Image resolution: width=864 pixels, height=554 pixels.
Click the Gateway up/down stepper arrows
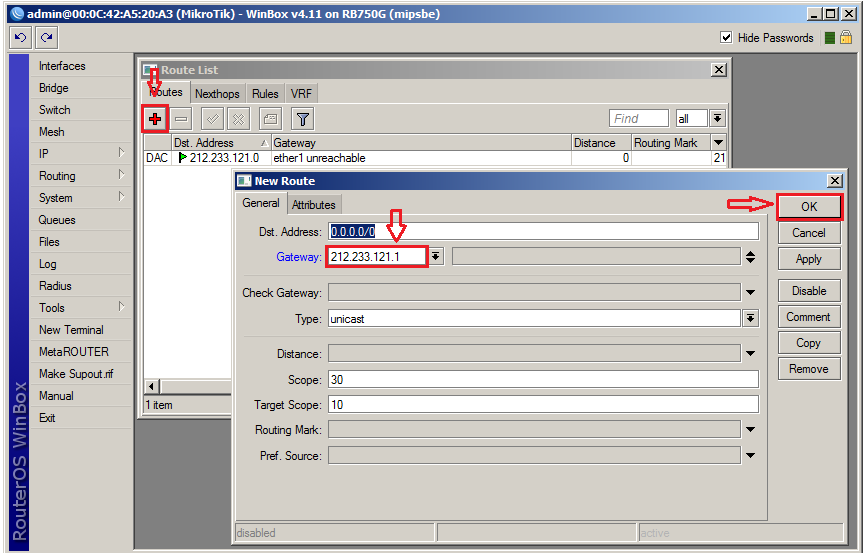coord(750,257)
